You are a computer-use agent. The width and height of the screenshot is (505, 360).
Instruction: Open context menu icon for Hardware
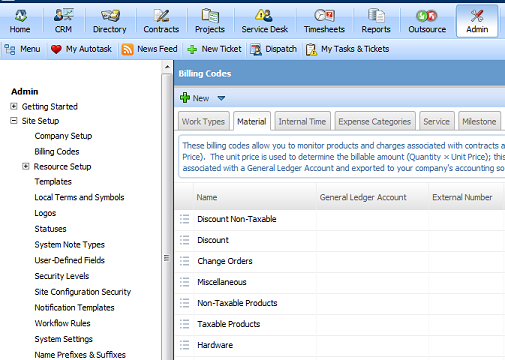(185, 345)
